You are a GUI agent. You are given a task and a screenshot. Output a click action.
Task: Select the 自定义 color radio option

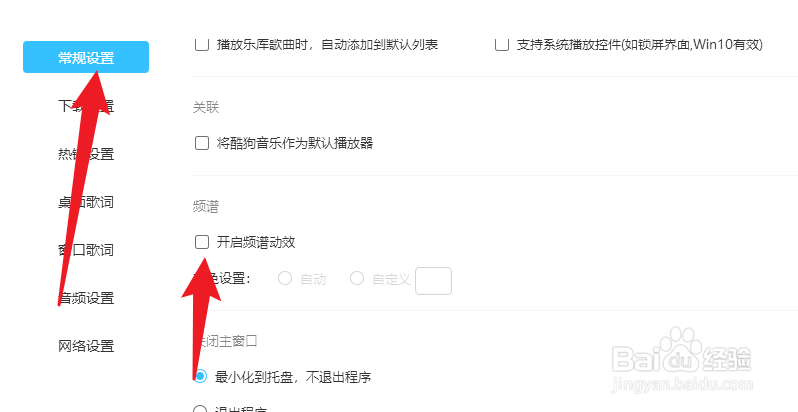[x=357, y=278]
